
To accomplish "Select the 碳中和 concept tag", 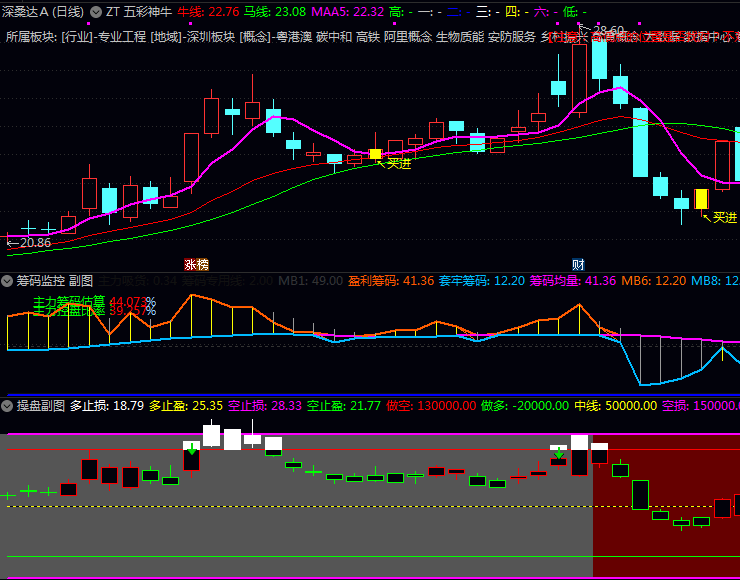I will click(333, 37).
